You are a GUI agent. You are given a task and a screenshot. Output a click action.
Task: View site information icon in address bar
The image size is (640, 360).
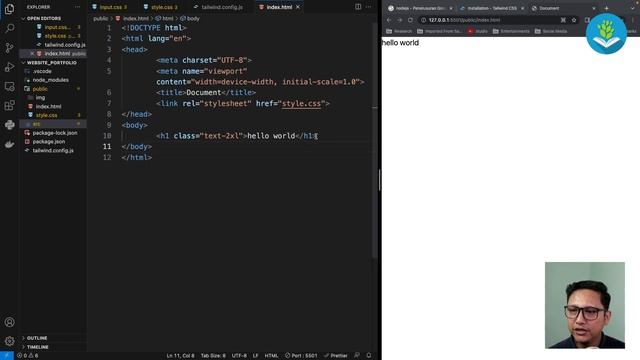click(x=424, y=20)
